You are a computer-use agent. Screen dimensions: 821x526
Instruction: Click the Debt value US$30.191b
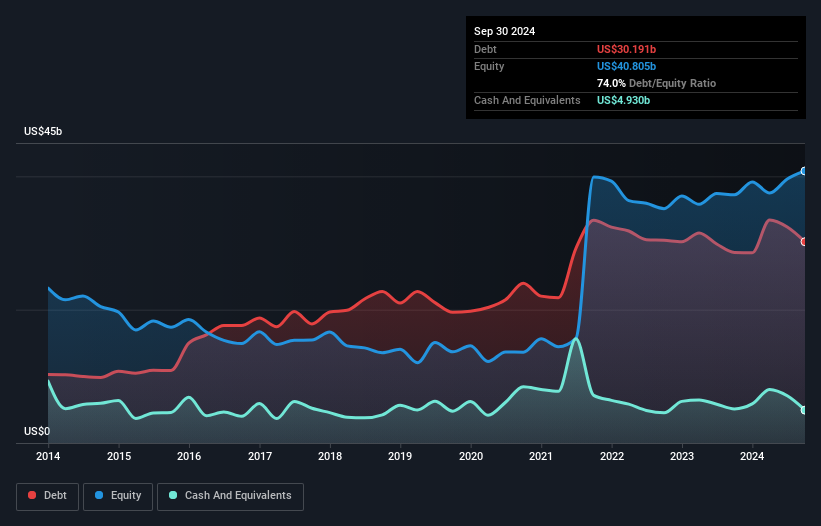click(626, 49)
